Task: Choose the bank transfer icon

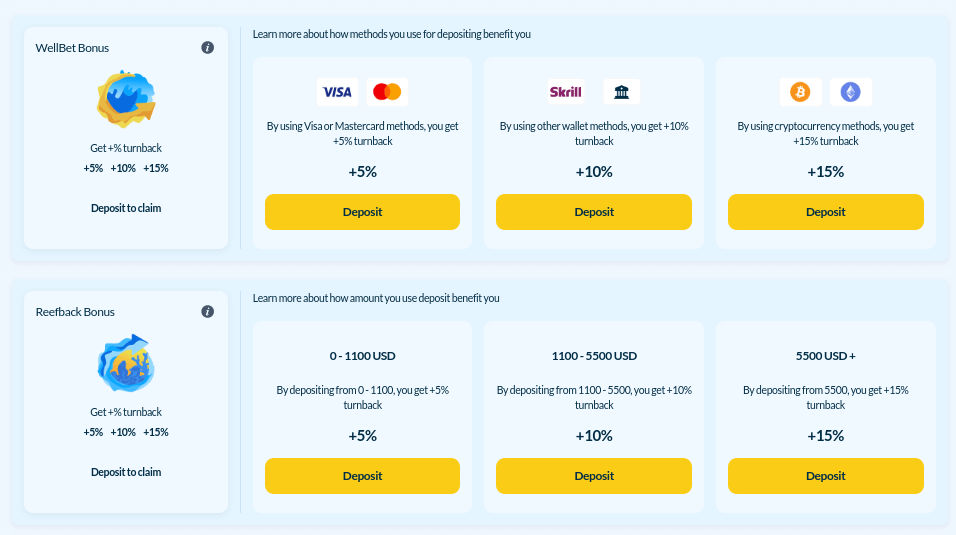Action: (622, 92)
